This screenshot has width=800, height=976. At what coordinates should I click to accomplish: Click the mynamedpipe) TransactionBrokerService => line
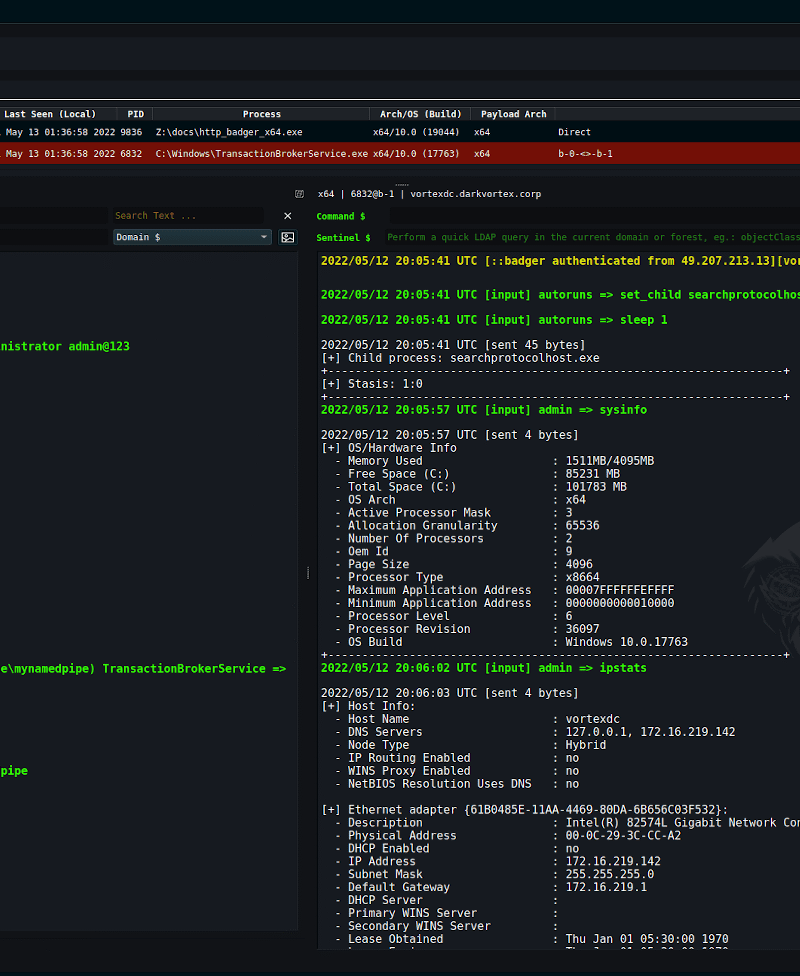pyautogui.click(x=143, y=669)
